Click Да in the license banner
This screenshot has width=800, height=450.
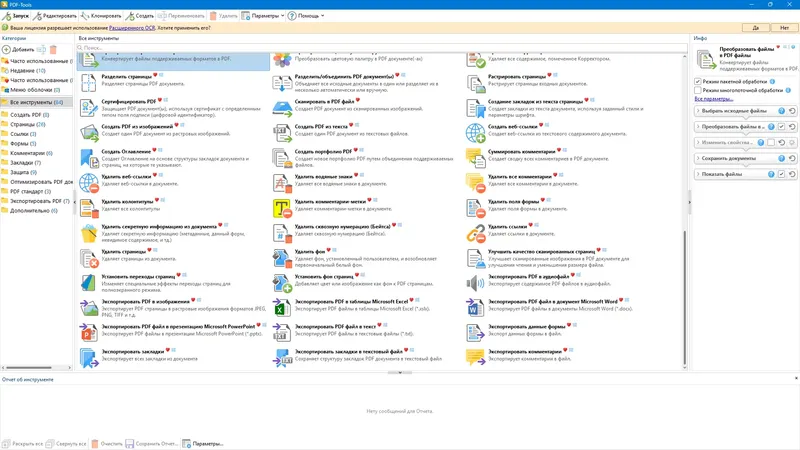coord(756,28)
